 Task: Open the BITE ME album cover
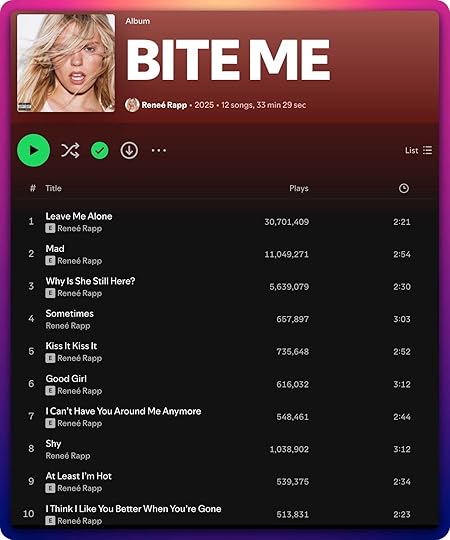(66, 63)
